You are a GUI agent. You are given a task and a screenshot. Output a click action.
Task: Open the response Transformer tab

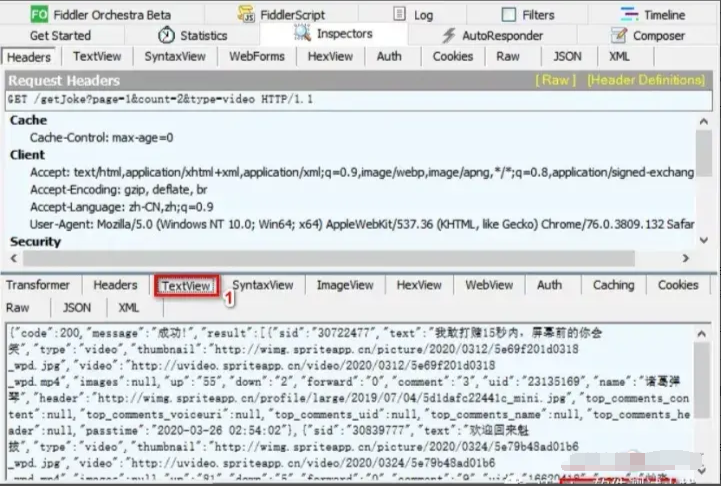tap(38, 285)
